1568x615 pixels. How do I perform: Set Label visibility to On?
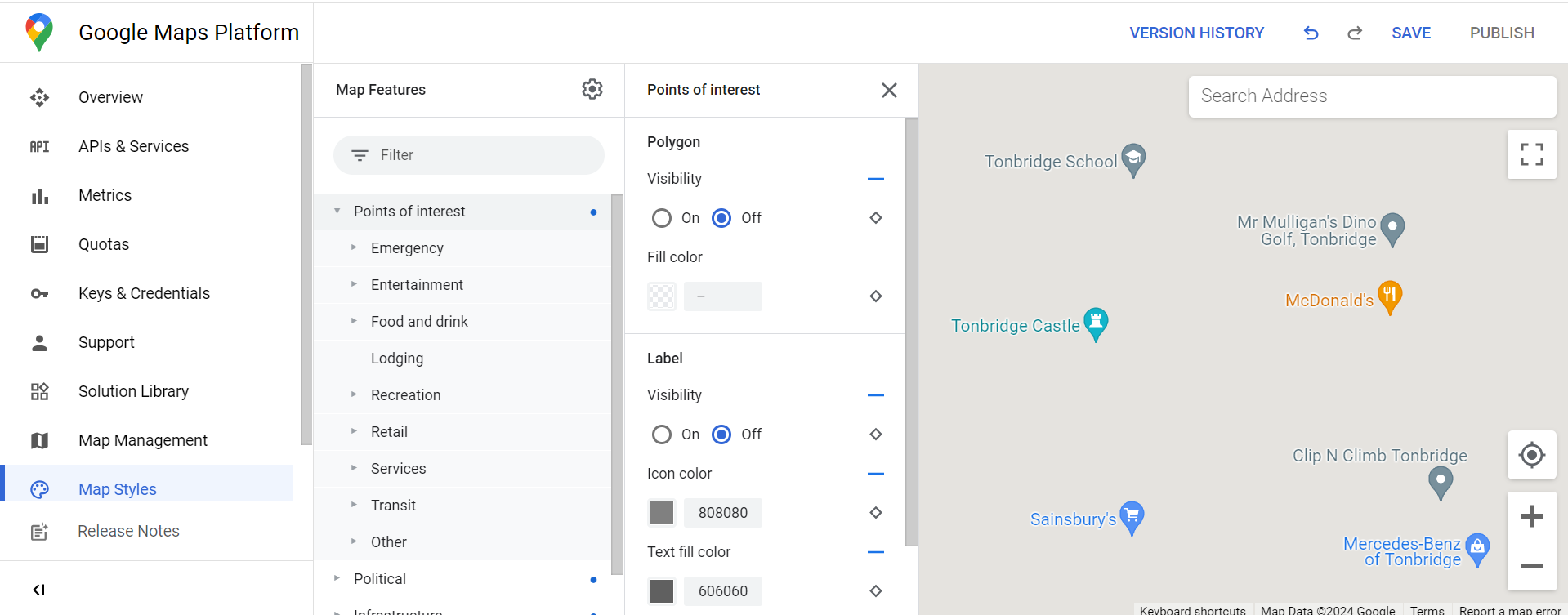pos(662,435)
